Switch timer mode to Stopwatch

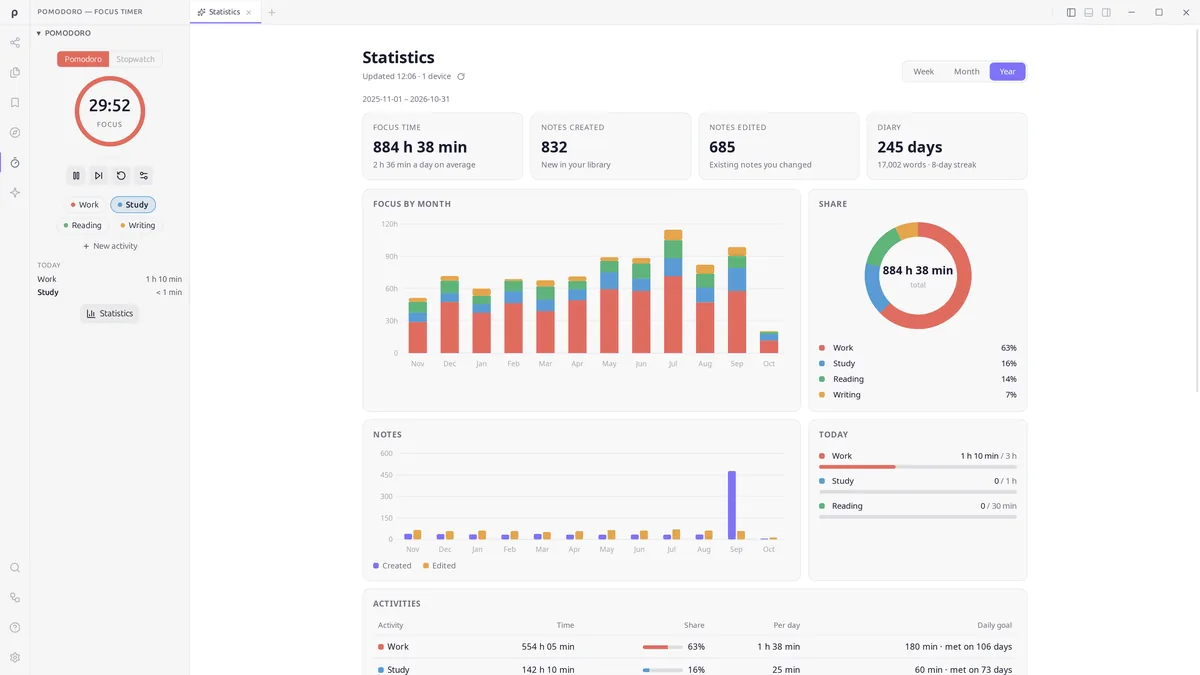[x=135, y=59]
